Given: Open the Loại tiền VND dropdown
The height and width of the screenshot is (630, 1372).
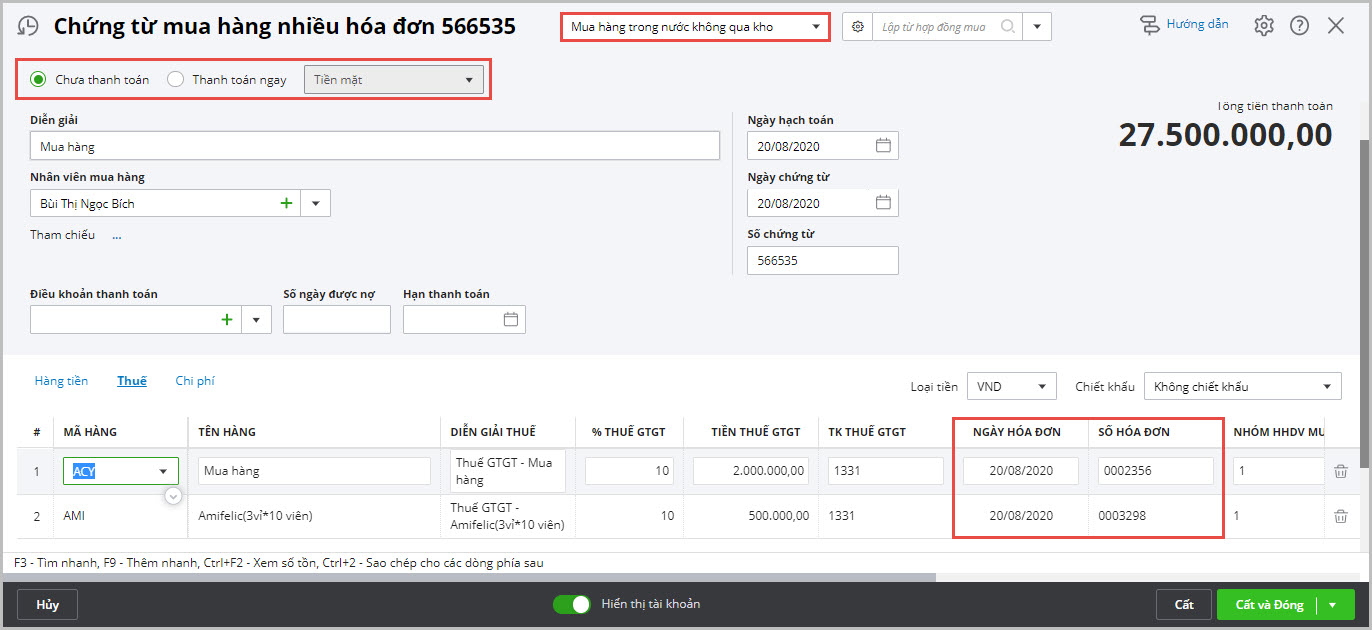Looking at the screenshot, I should [1011, 386].
